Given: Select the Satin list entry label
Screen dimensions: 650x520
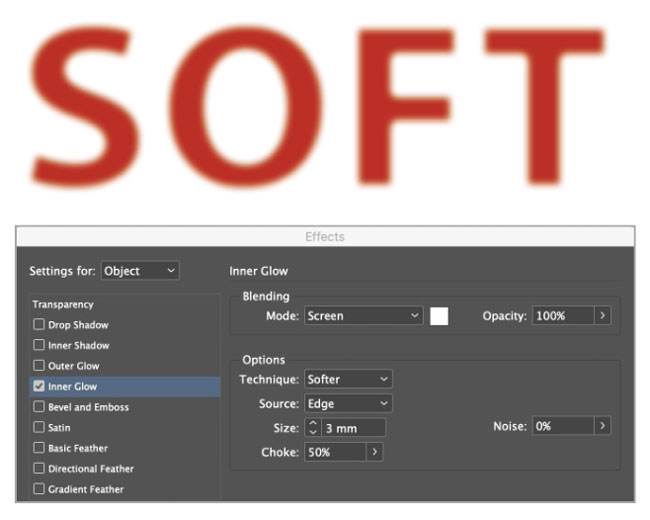Looking at the screenshot, I should (x=59, y=428).
